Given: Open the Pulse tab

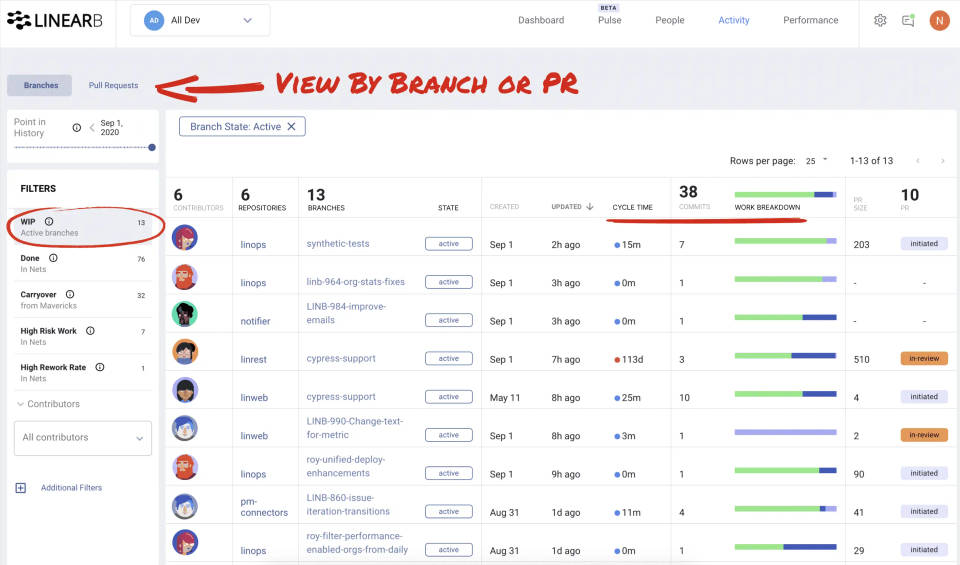Looking at the screenshot, I should (x=609, y=20).
